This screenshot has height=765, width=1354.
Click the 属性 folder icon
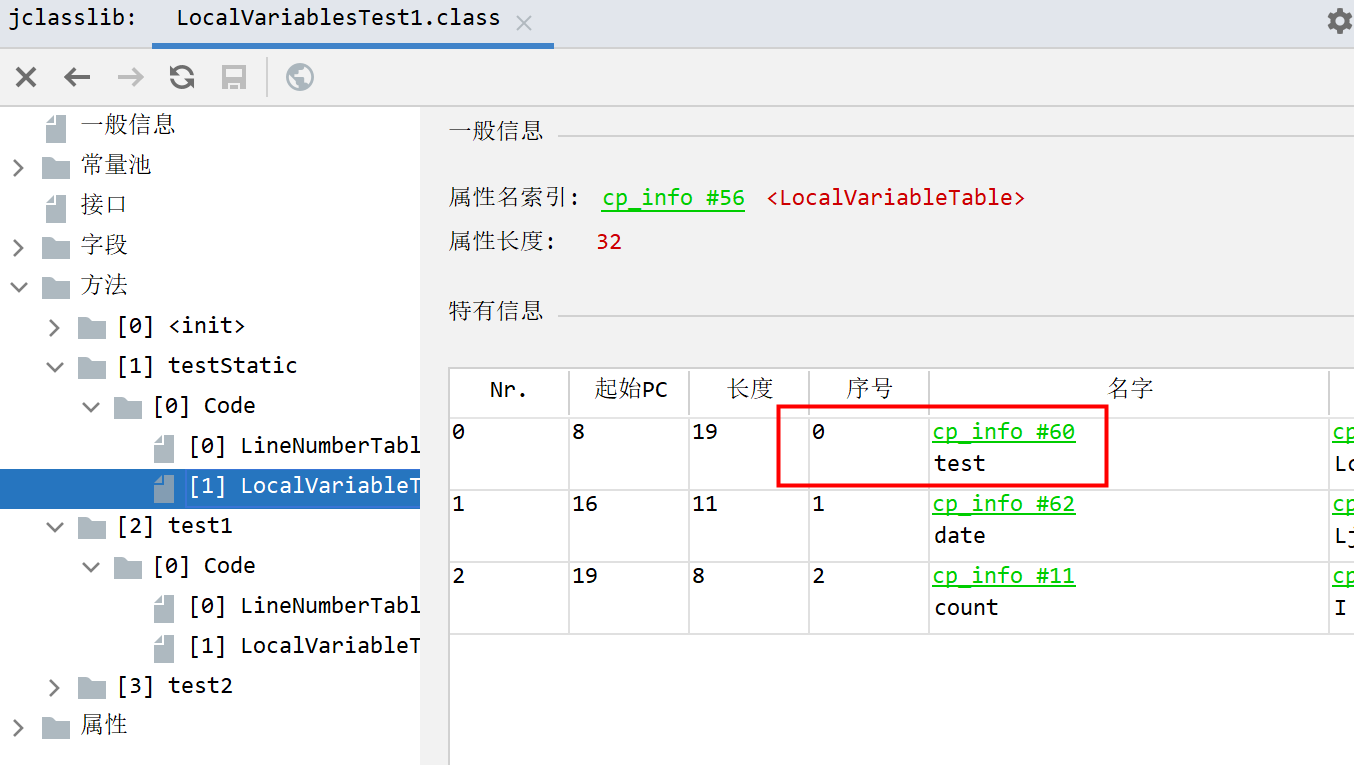(x=56, y=727)
